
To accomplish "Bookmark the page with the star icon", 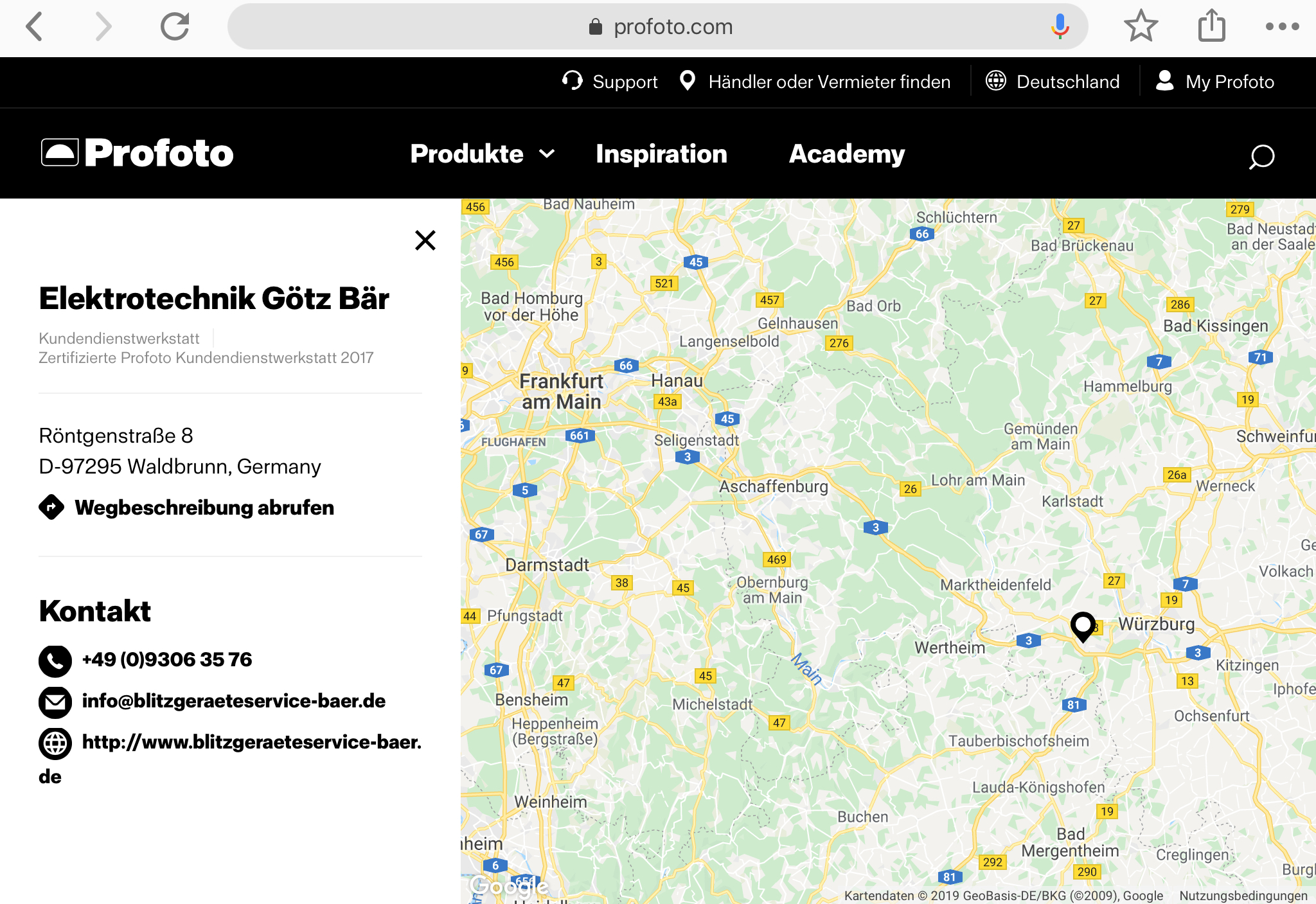I will tap(1141, 26).
